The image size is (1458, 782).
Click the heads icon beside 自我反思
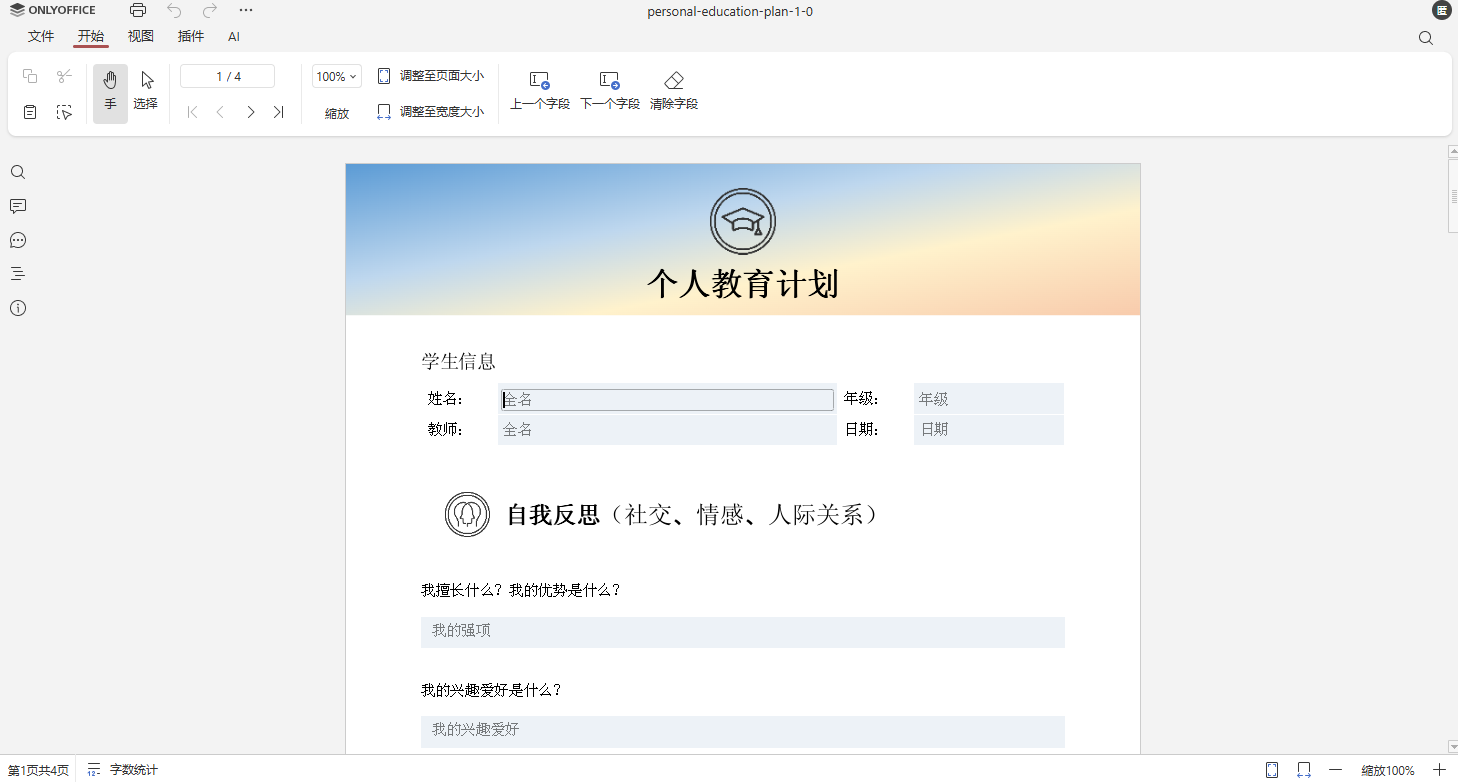pyautogui.click(x=467, y=514)
